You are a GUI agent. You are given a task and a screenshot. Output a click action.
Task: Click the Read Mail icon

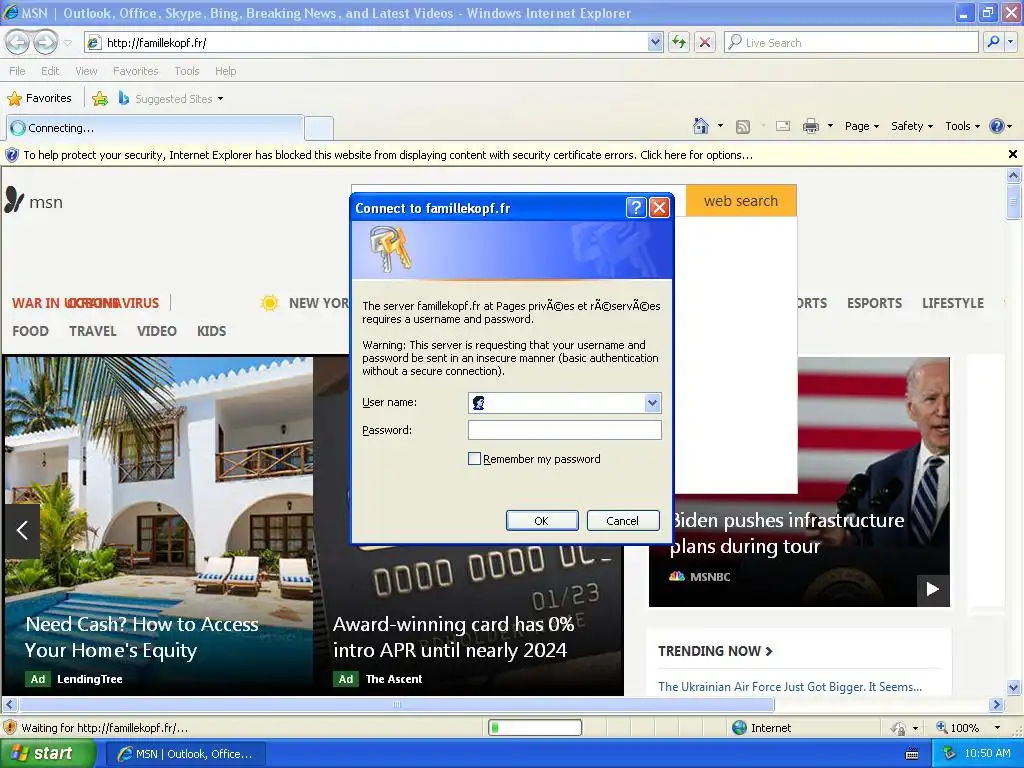pos(783,126)
